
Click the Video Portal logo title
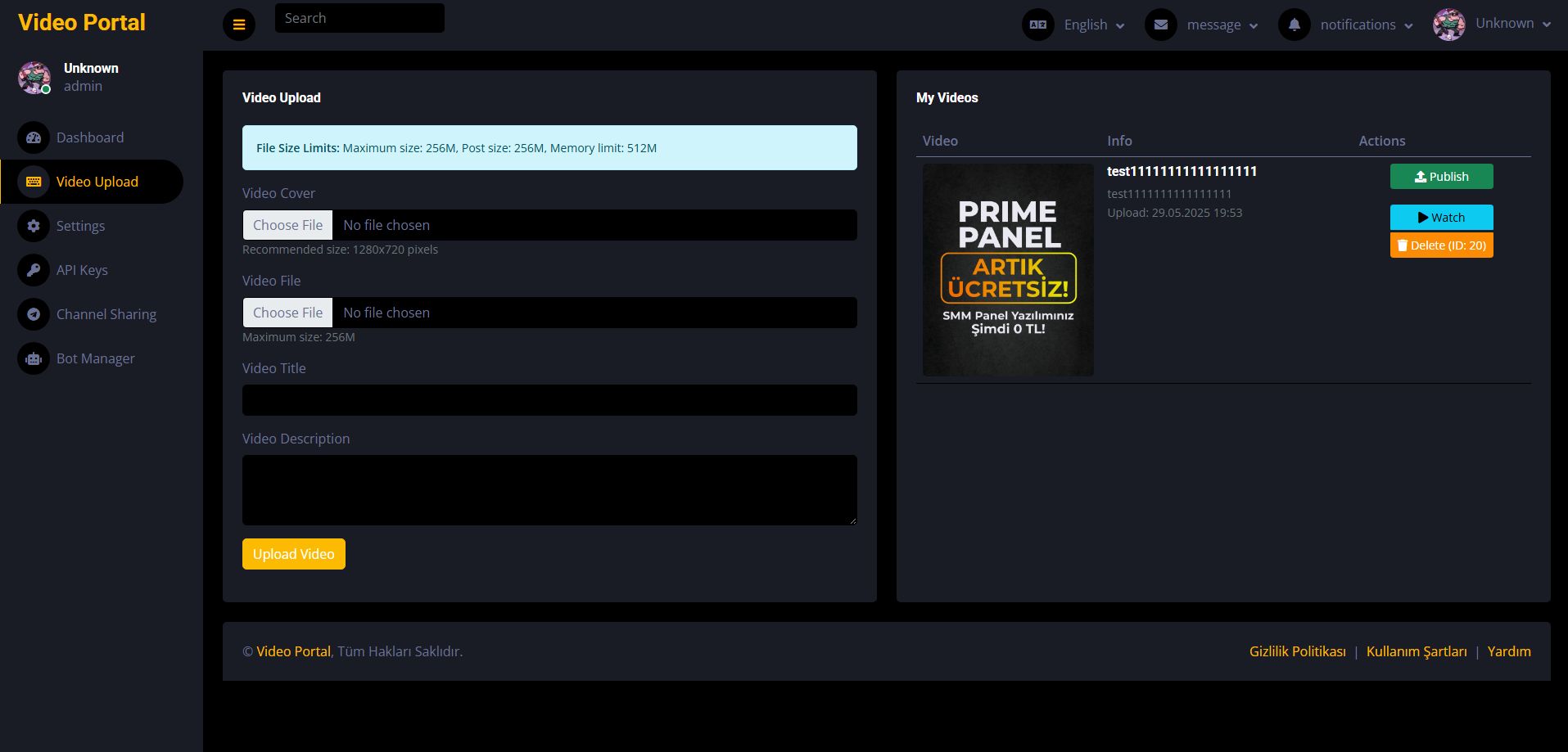pyautogui.click(x=82, y=22)
